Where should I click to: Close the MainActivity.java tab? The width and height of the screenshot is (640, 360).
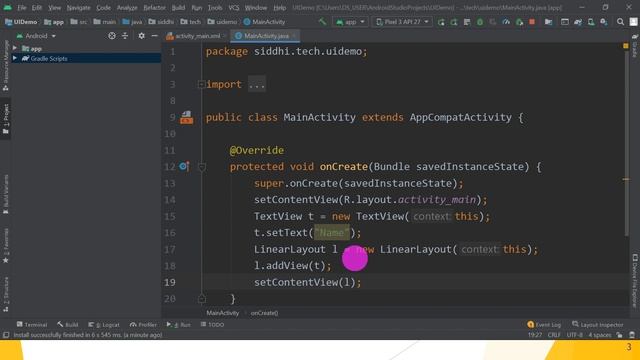[x=294, y=36]
